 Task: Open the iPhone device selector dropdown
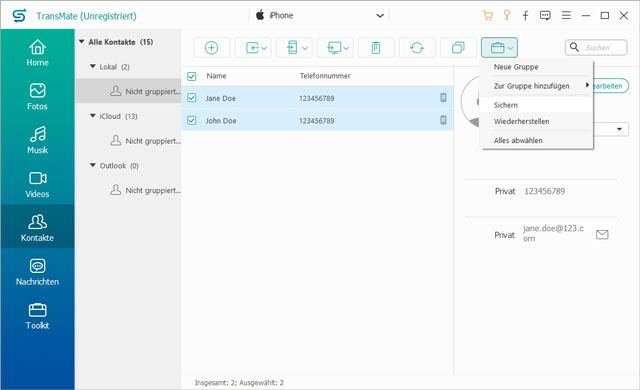point(319,16)
